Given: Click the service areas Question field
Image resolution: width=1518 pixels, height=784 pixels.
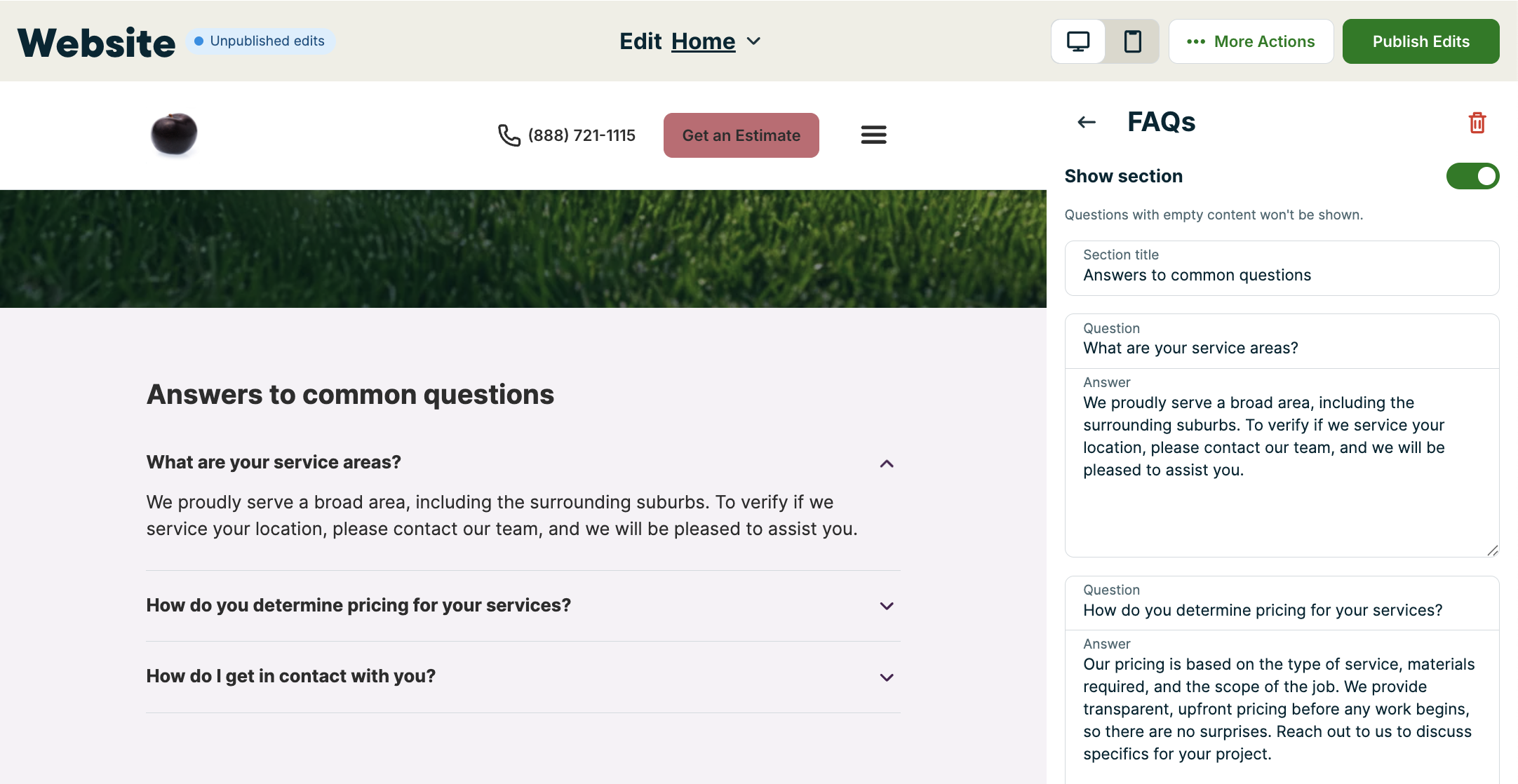Looking at the screenshot, I should pyautogui.click(x=1281, y=348).
